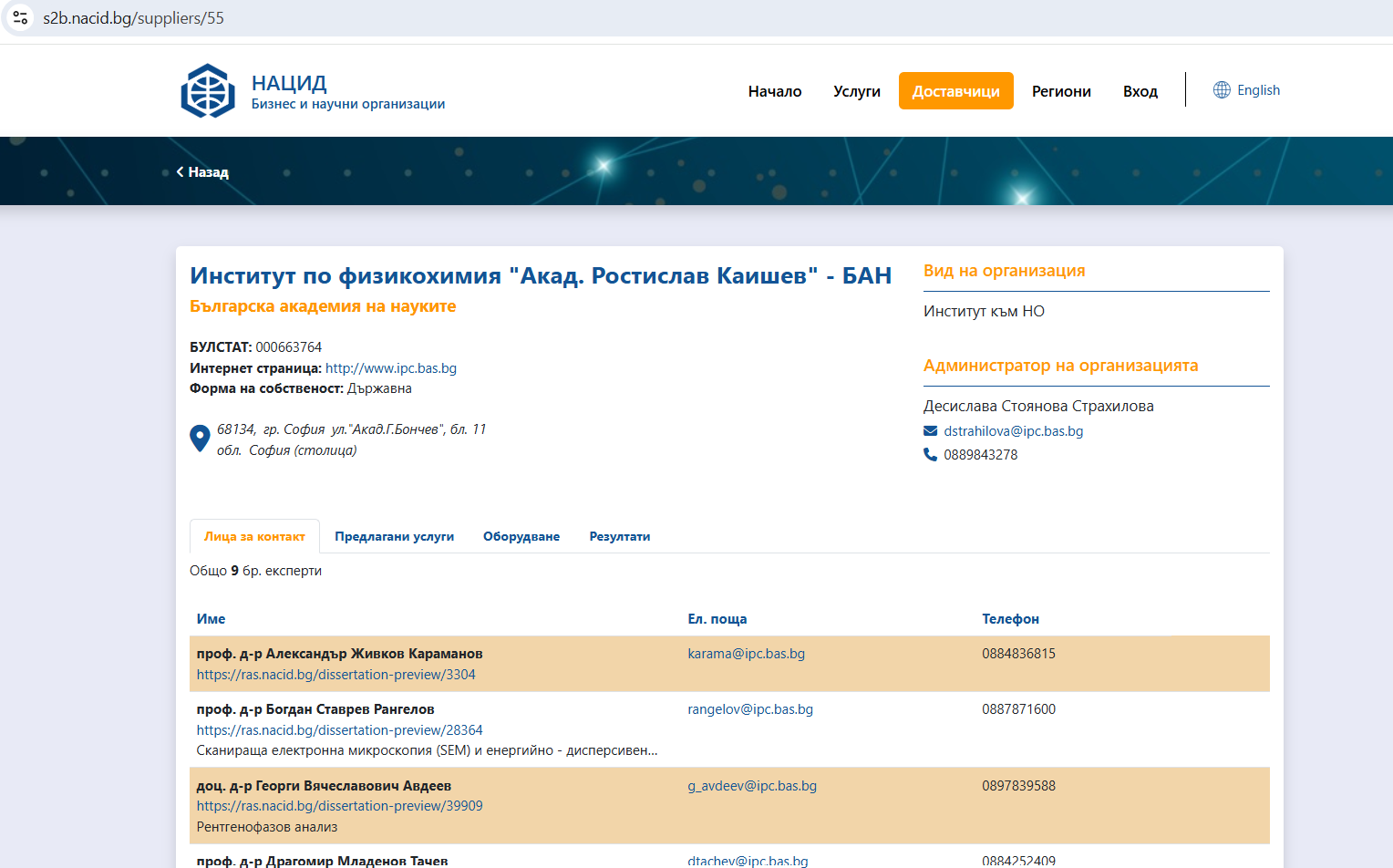Image resolution: width=1393 pixels, height=868 pixels.
Task: Click the dstrahilova@ipc.bas.bg email link
Action: [1014, 431]
